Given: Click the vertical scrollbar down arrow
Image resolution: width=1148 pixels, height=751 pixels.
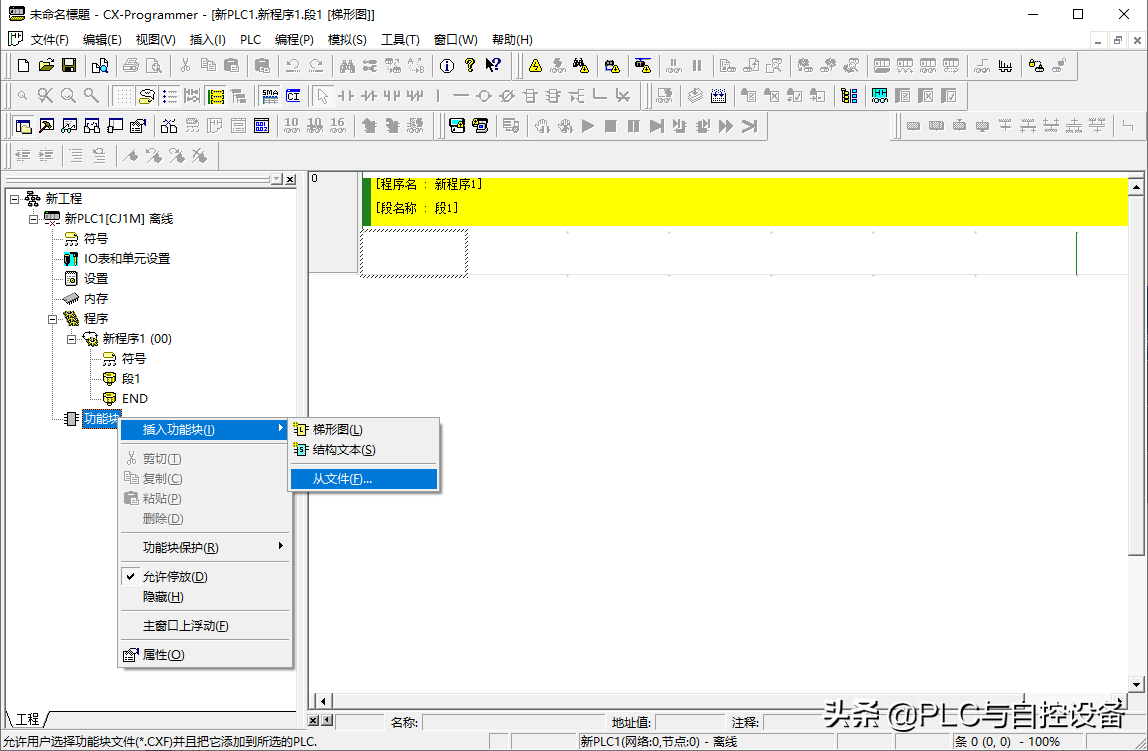Looking at the screenshot, I should (x=1136, y=683).
